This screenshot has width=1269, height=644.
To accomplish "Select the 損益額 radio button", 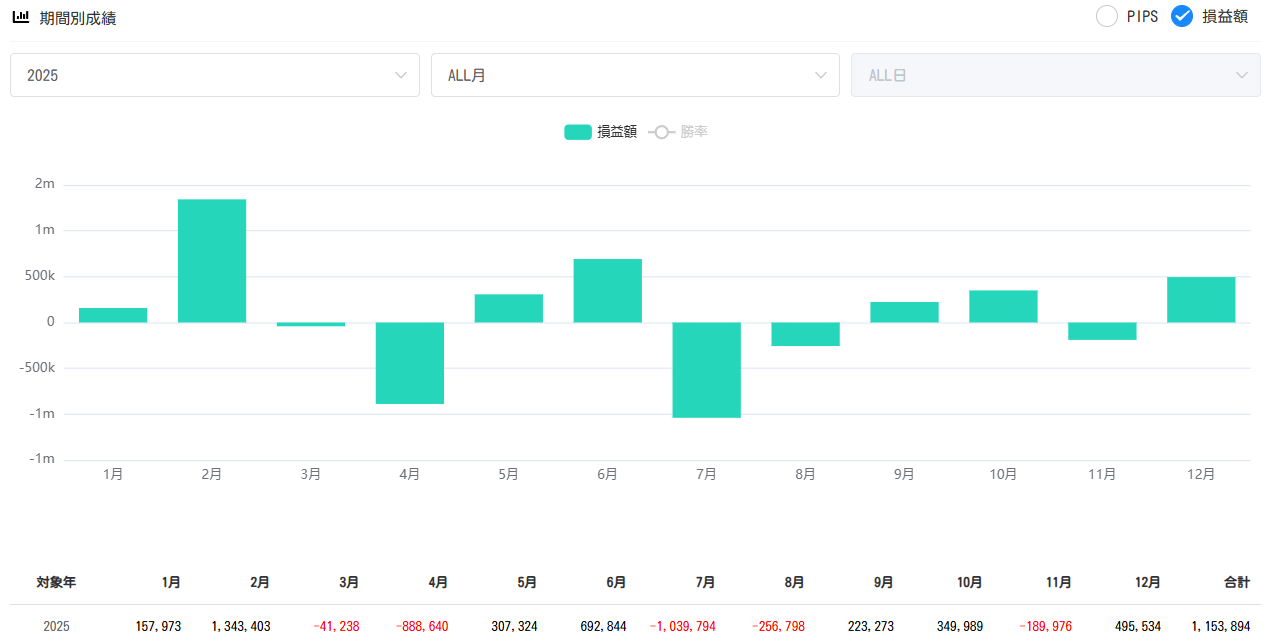I will 1182,16.
